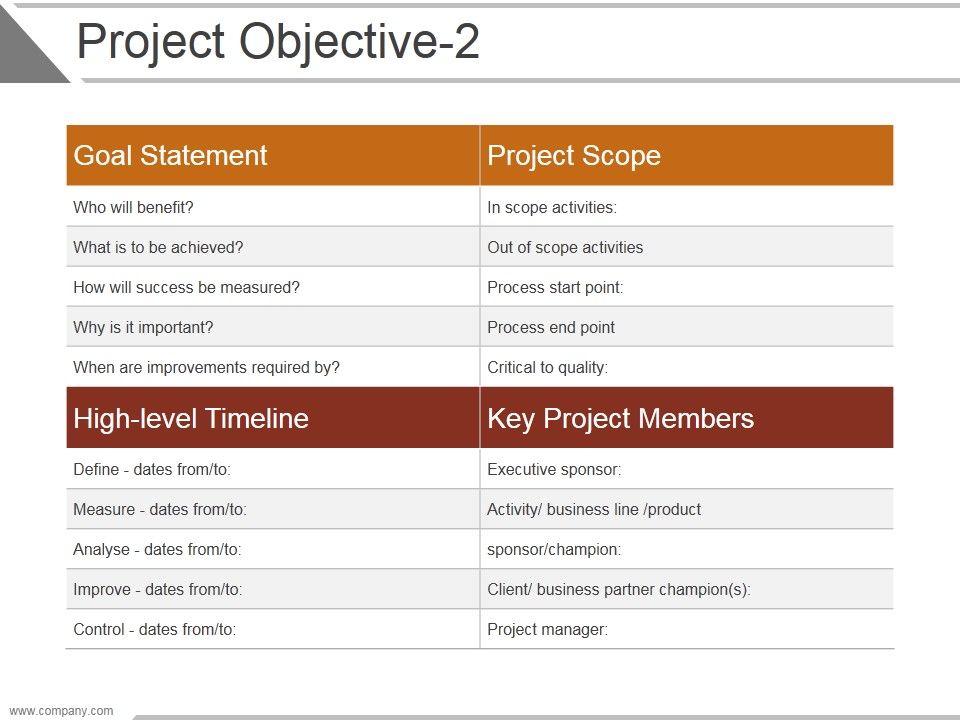960x720 pixels.
Task: Click 'When are improvements required by?' cell
Action: click(207, 367)
